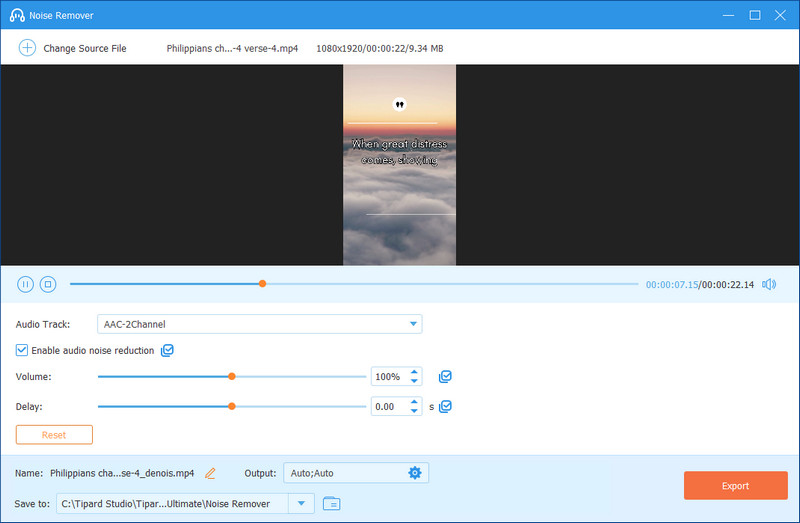Maximize the Noise Remover window
Viewport: 800px width, 523px height.
pos(755,15)
